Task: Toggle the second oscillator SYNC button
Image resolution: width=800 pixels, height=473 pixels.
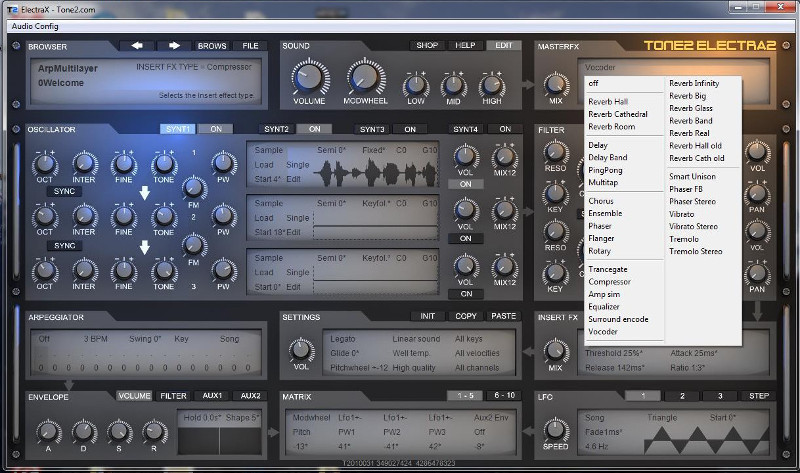Action: click(x=64, y=245)
